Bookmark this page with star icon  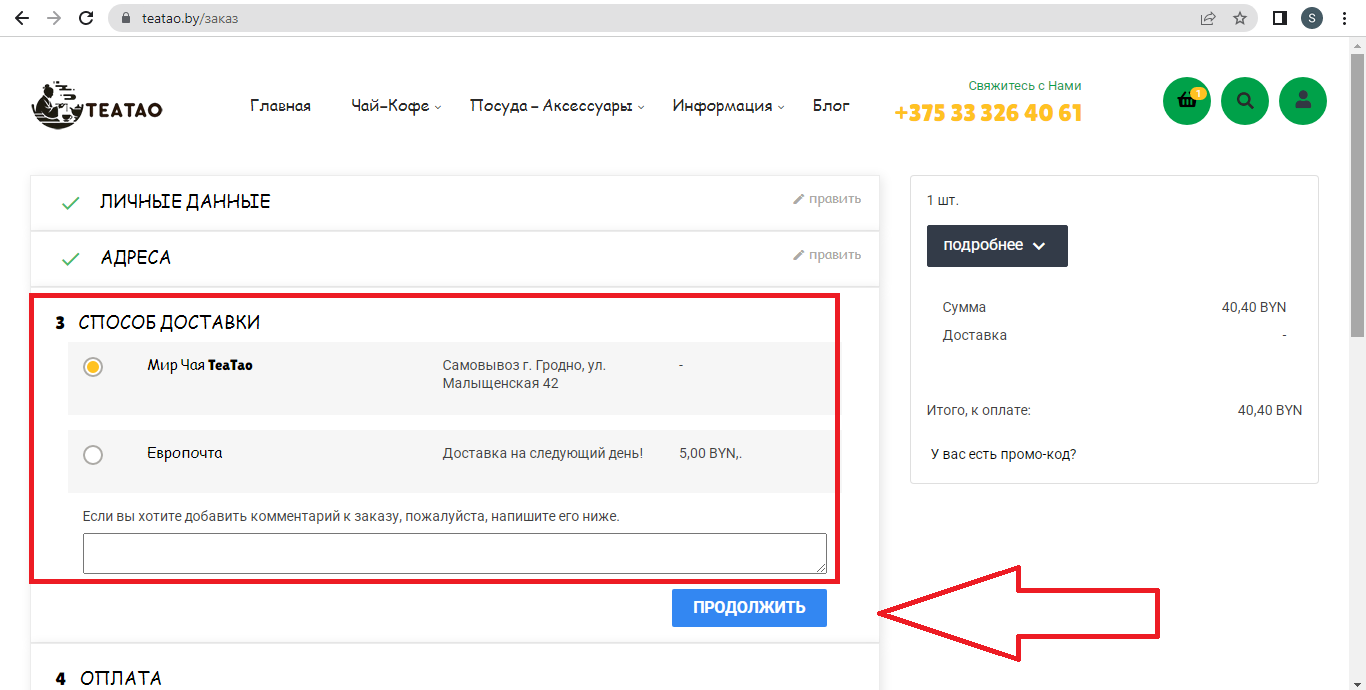coord(1240,18)
